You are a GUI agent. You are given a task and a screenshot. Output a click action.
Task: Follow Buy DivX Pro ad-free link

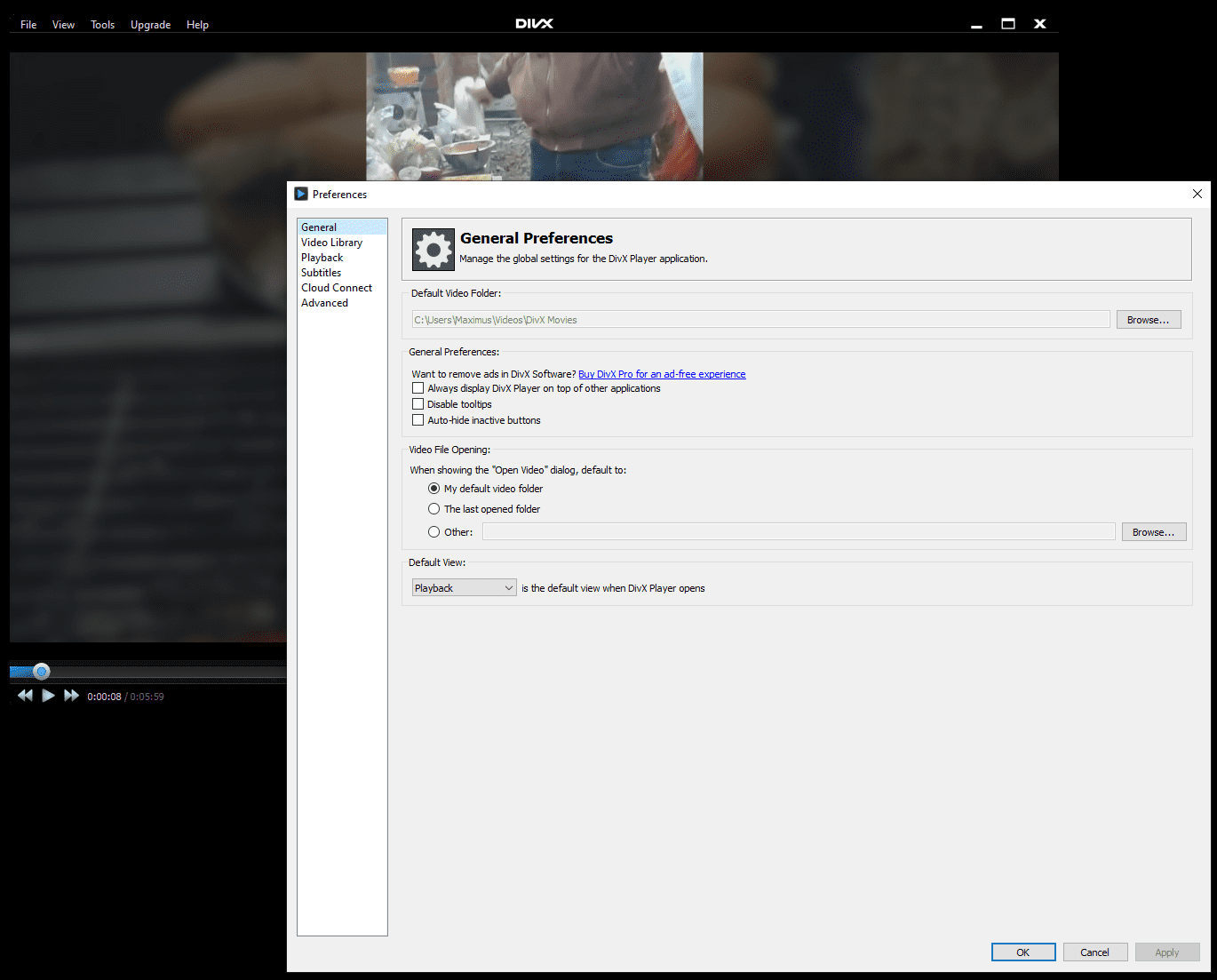pos(662,374)
